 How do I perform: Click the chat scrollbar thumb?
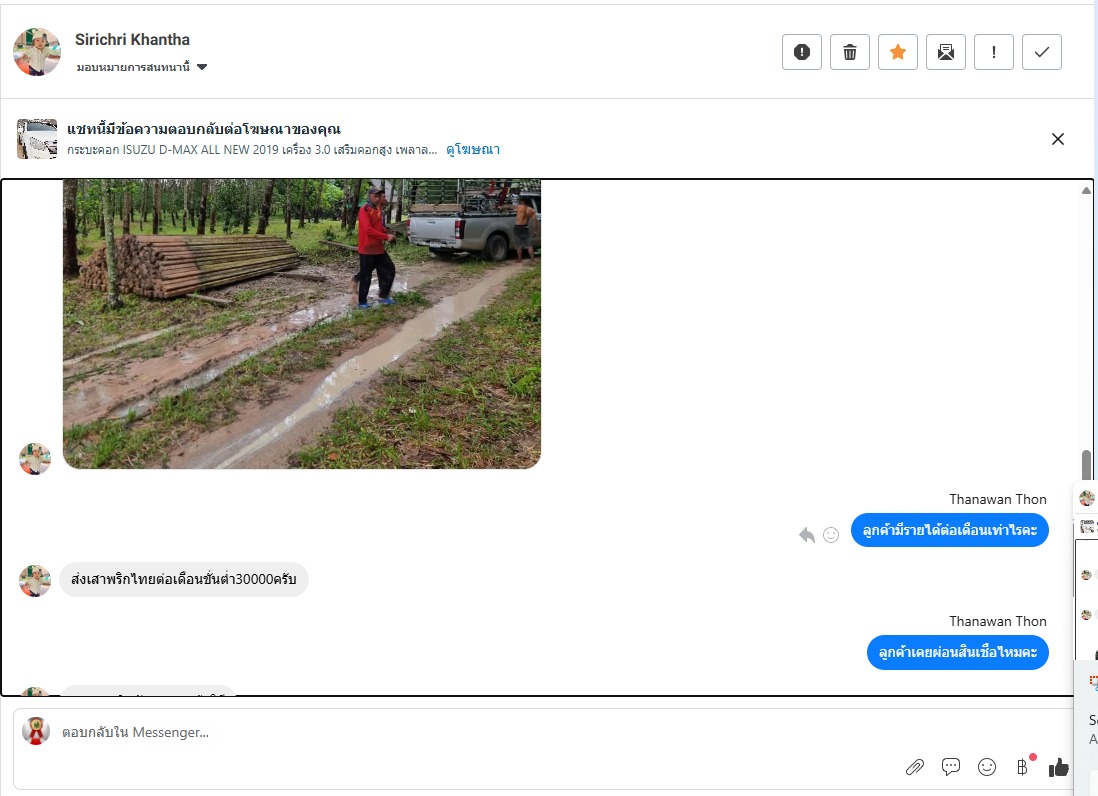tap(1086, 464)
